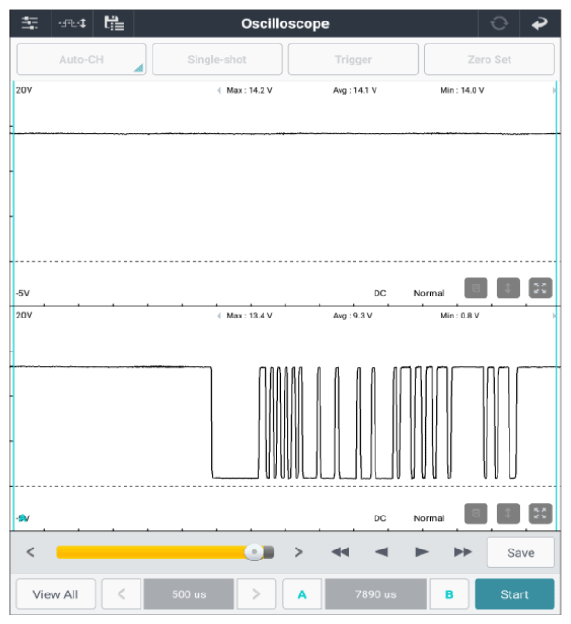Toggle top channel display mode icon

(x=476, y=288)
